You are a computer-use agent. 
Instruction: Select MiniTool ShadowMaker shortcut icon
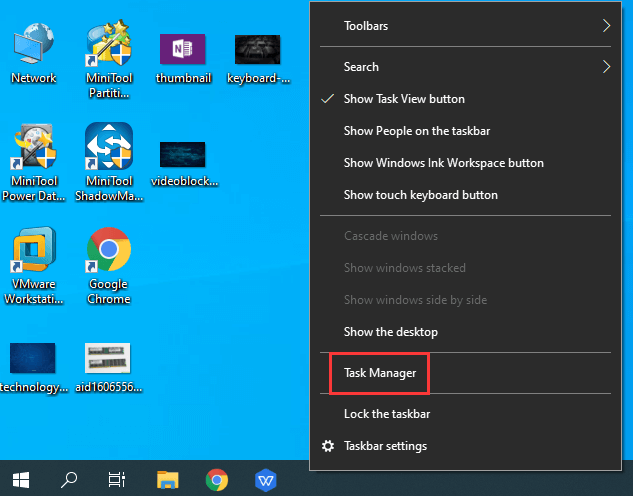coord(109,146)
